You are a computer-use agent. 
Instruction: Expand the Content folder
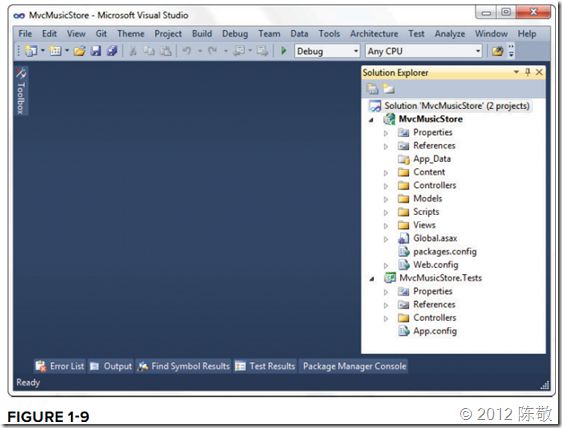[x=386, y=173]
